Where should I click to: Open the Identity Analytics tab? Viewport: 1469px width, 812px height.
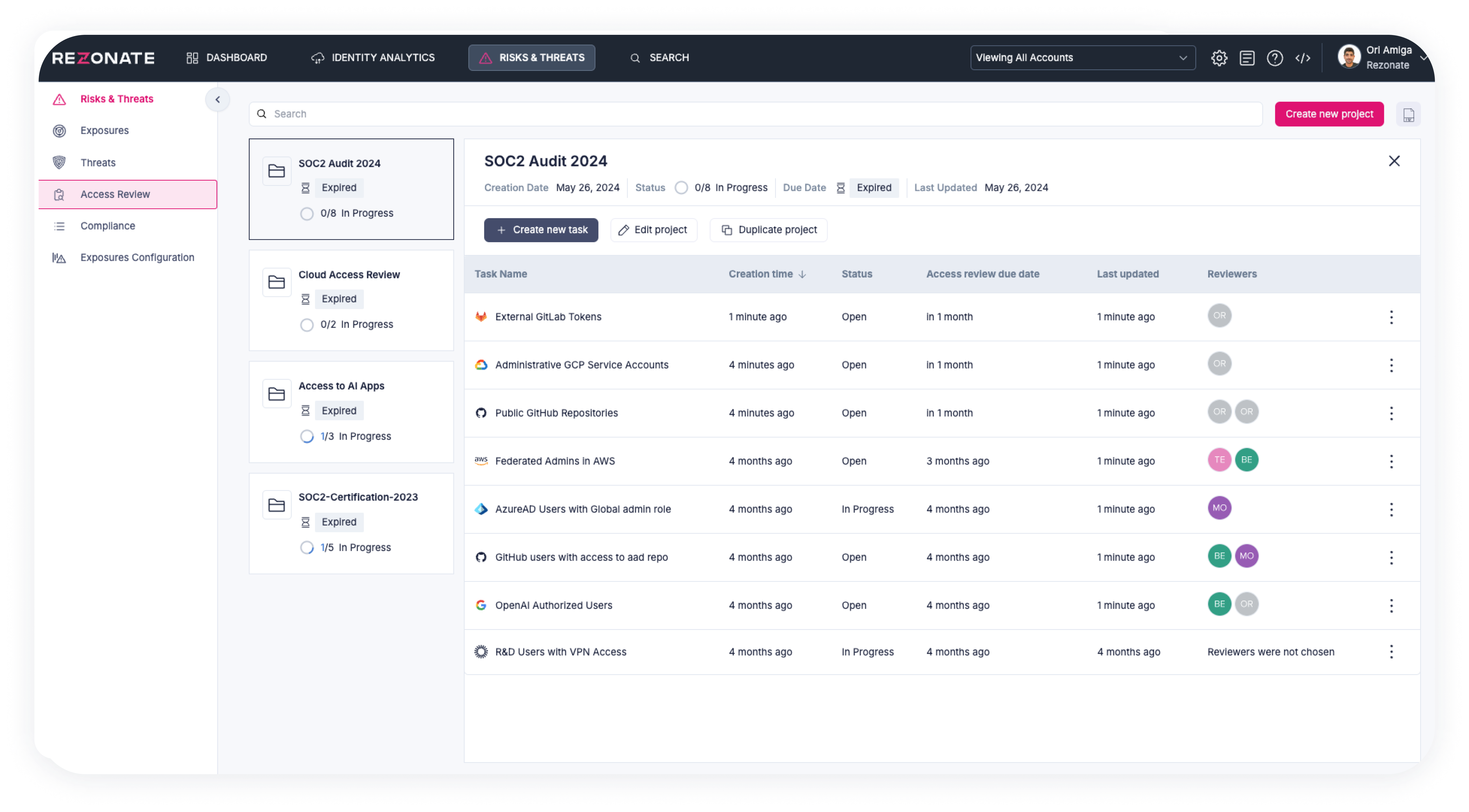373,58
